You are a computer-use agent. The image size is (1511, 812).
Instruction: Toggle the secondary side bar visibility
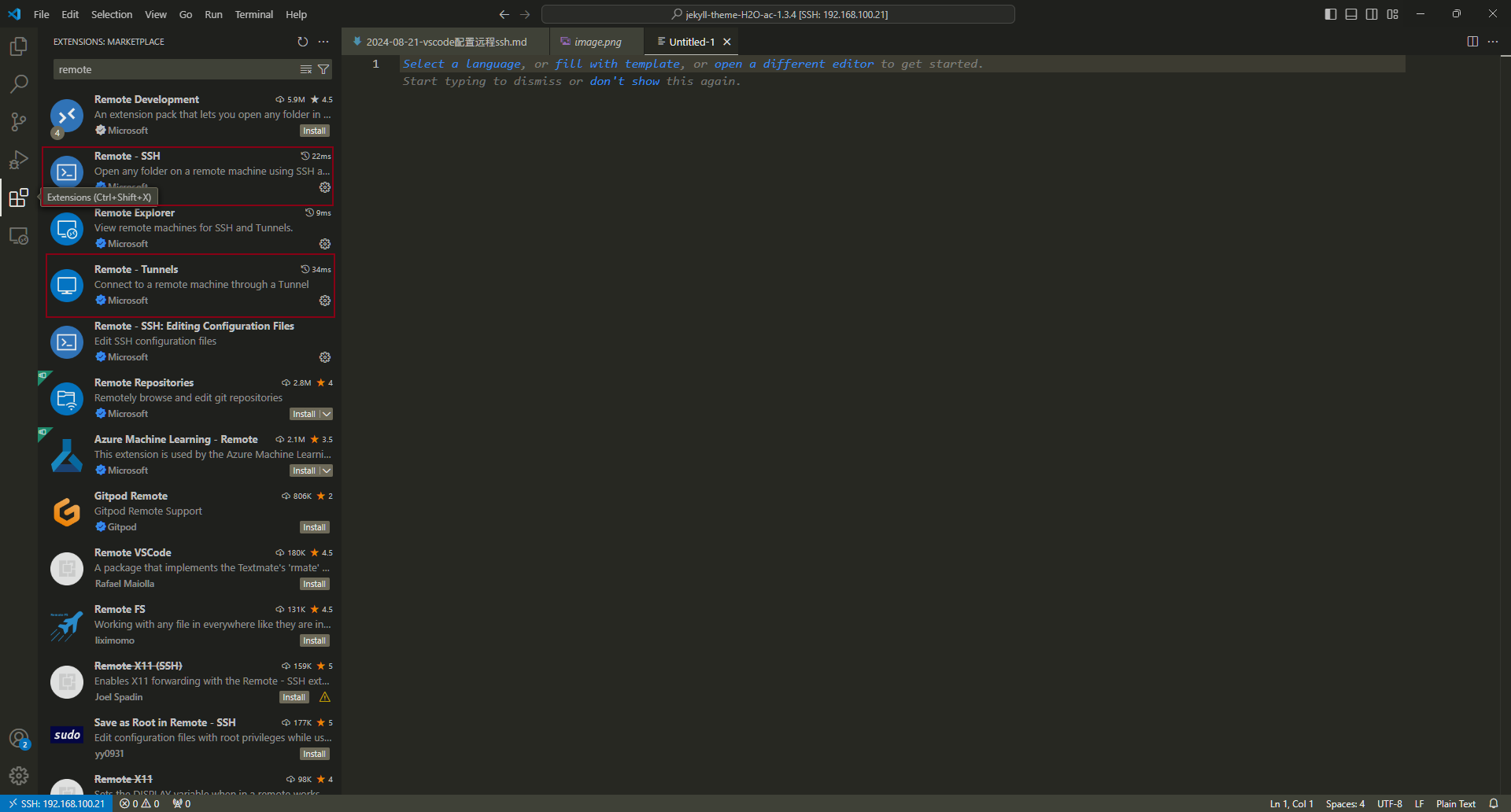(x=1372, y=14)
